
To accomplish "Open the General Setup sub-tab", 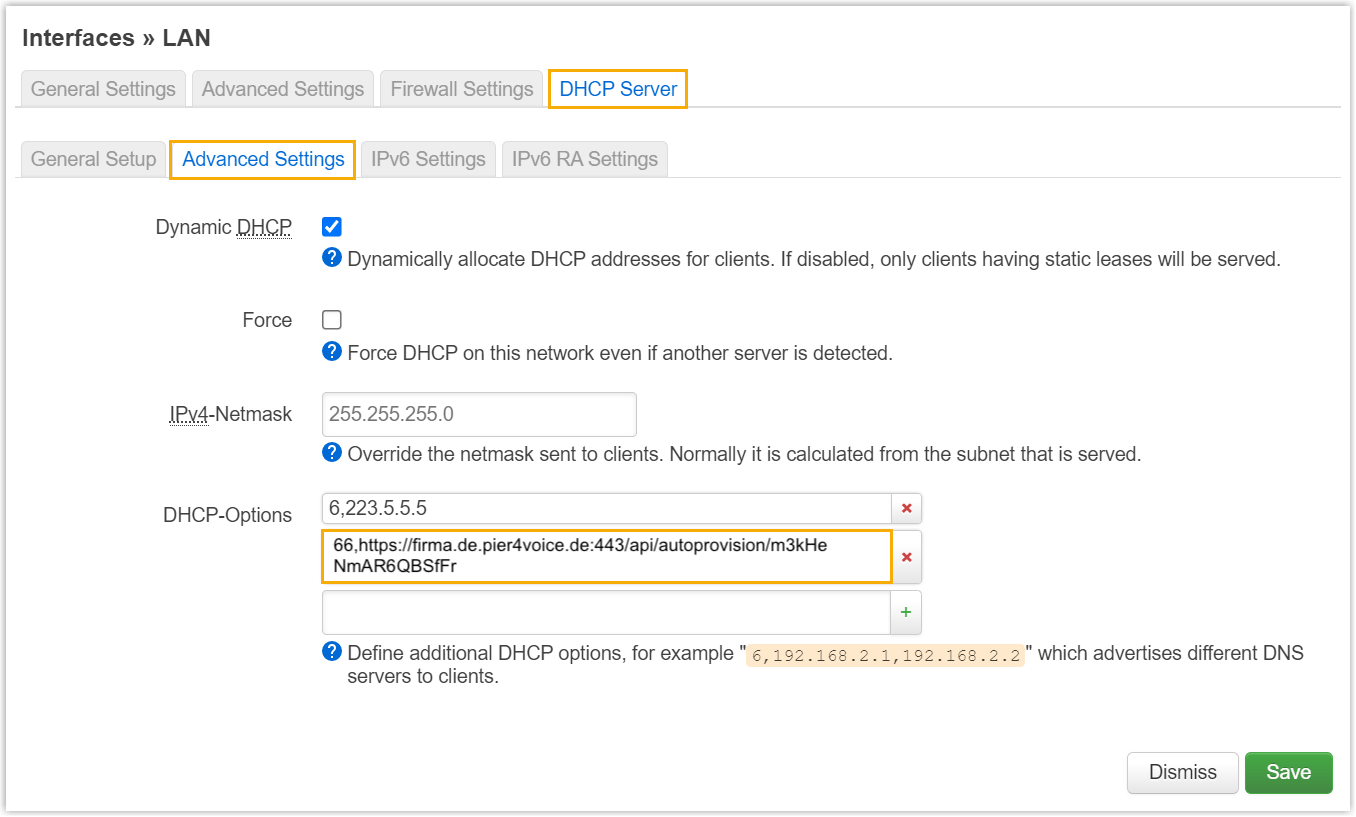I will 93,159.
